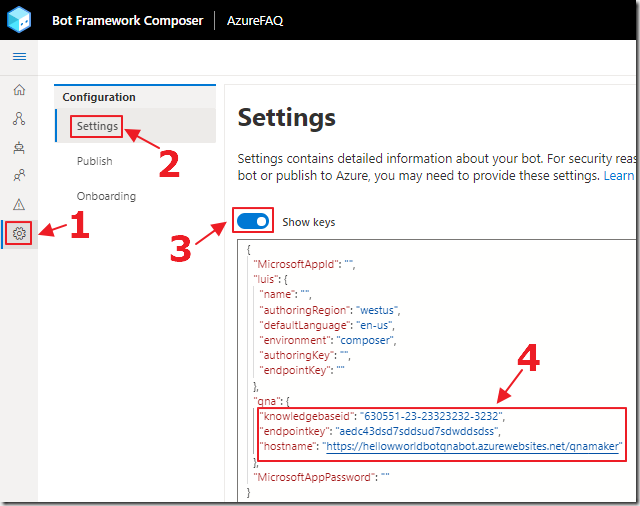Image resolution: width=640 pixels, height=506 pixels.
Task: Click the authoringKey empty value line
Action: click(305, 355)
